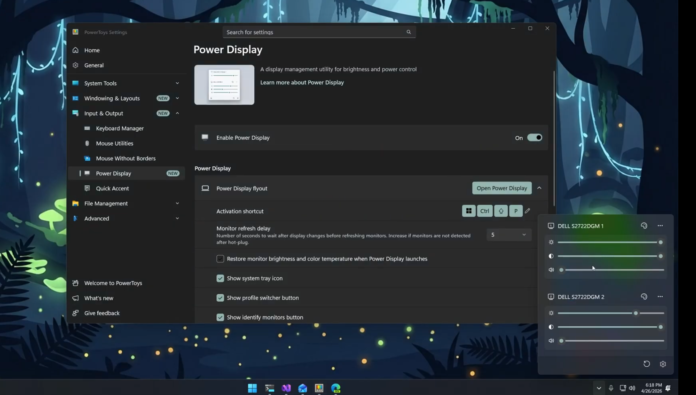Check Restore monitor brightness on launch
Screen dimensions: 696x395
tap(220, 259)
